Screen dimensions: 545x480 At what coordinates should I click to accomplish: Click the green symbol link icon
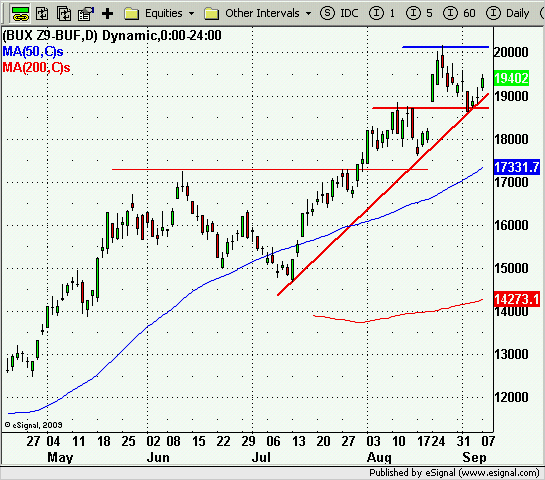(x=21, y=14)
